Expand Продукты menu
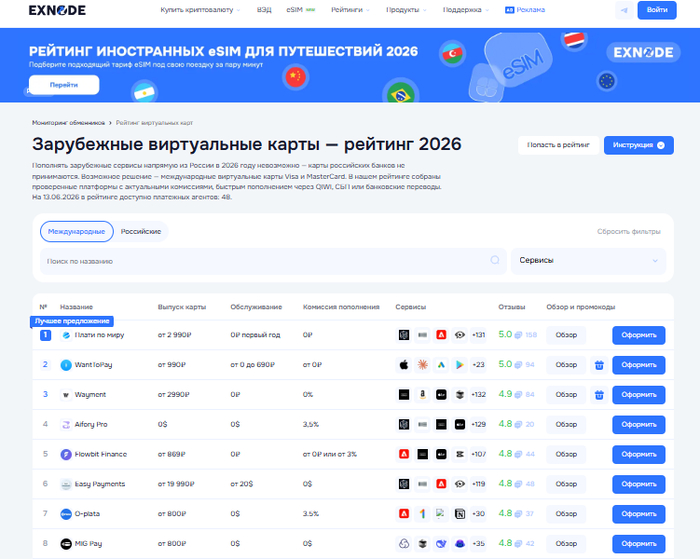Screen dimensions: 700x559 (x=406, y=10)
